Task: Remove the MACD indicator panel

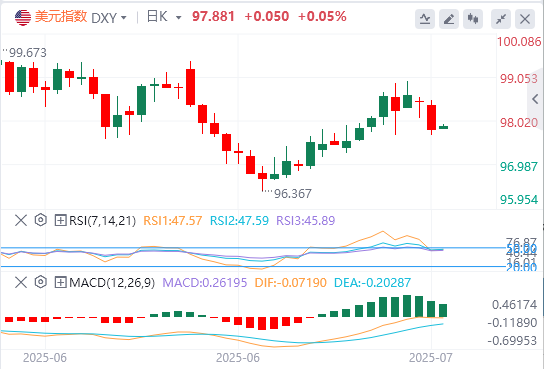Action: point(21,282)
